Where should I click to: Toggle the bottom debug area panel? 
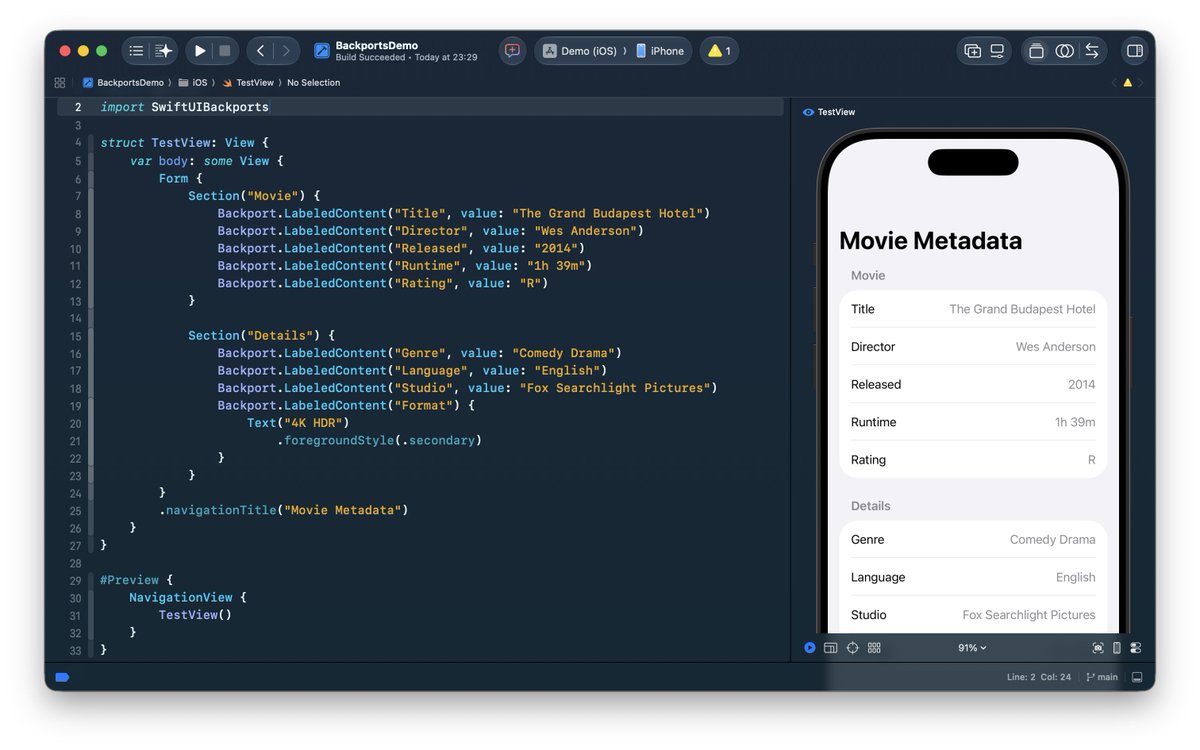point(1137,677)
